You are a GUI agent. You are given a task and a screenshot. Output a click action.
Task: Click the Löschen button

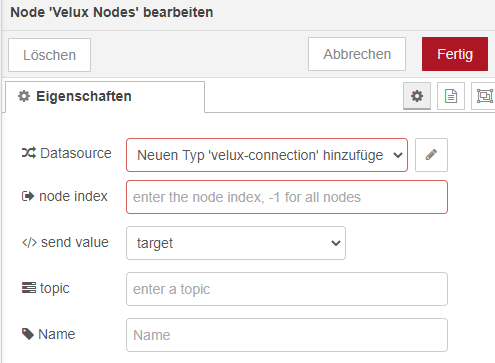(49, 55)
